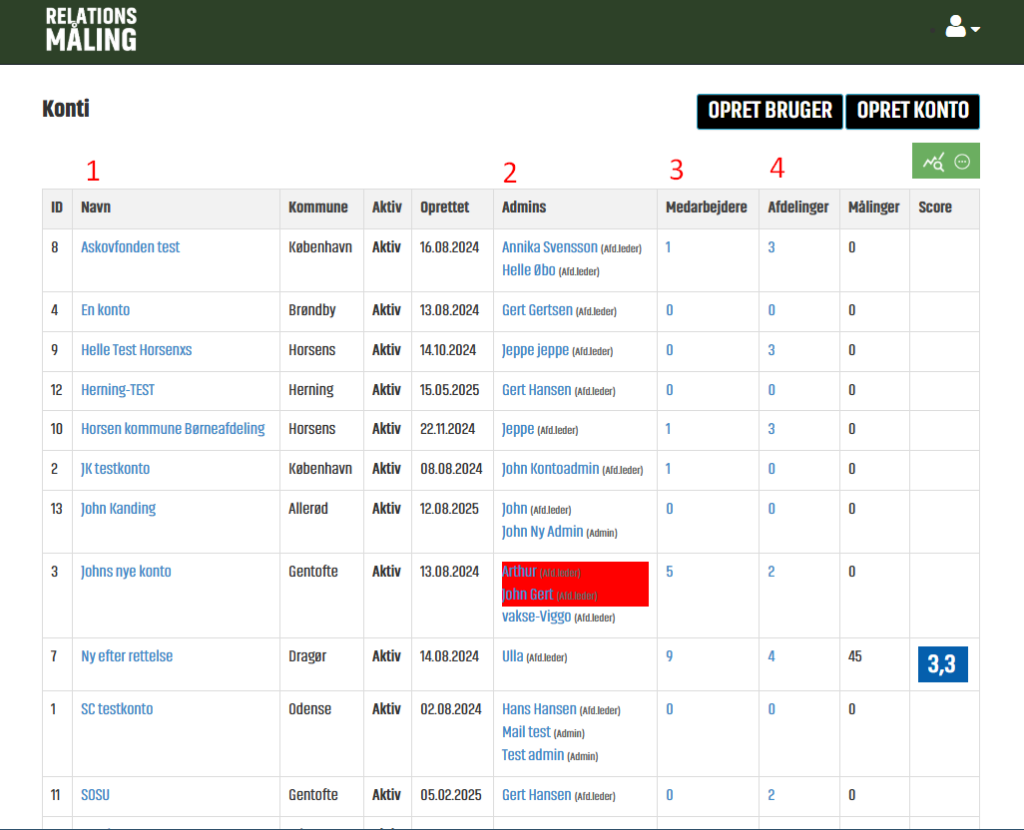1024x830 pixels.
Task: Open admin Annika Svensson's profile
Action: [x=549, y=247]
